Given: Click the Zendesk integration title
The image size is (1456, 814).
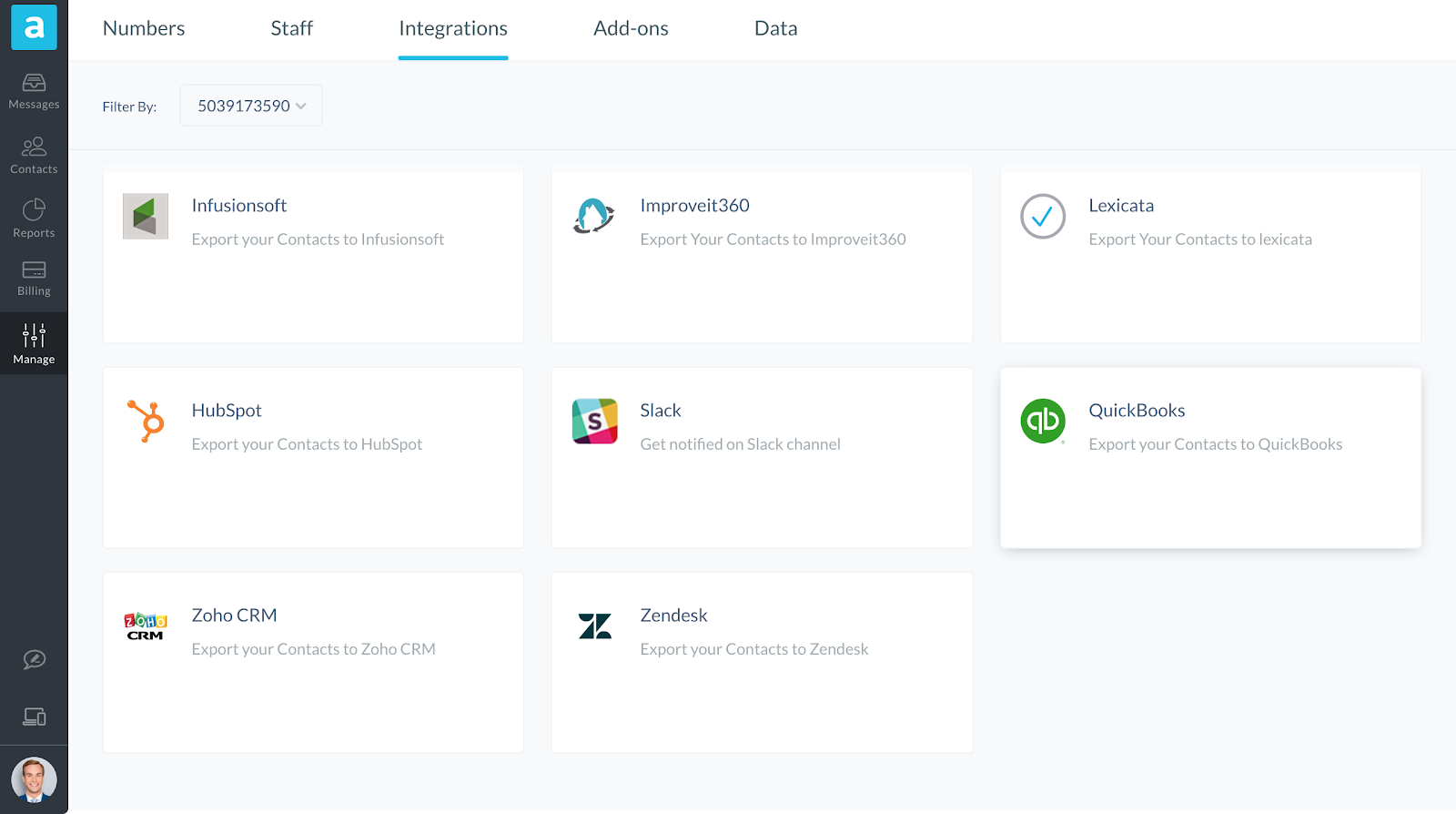Looking at the screenshot, I should (x=673, y=616).
